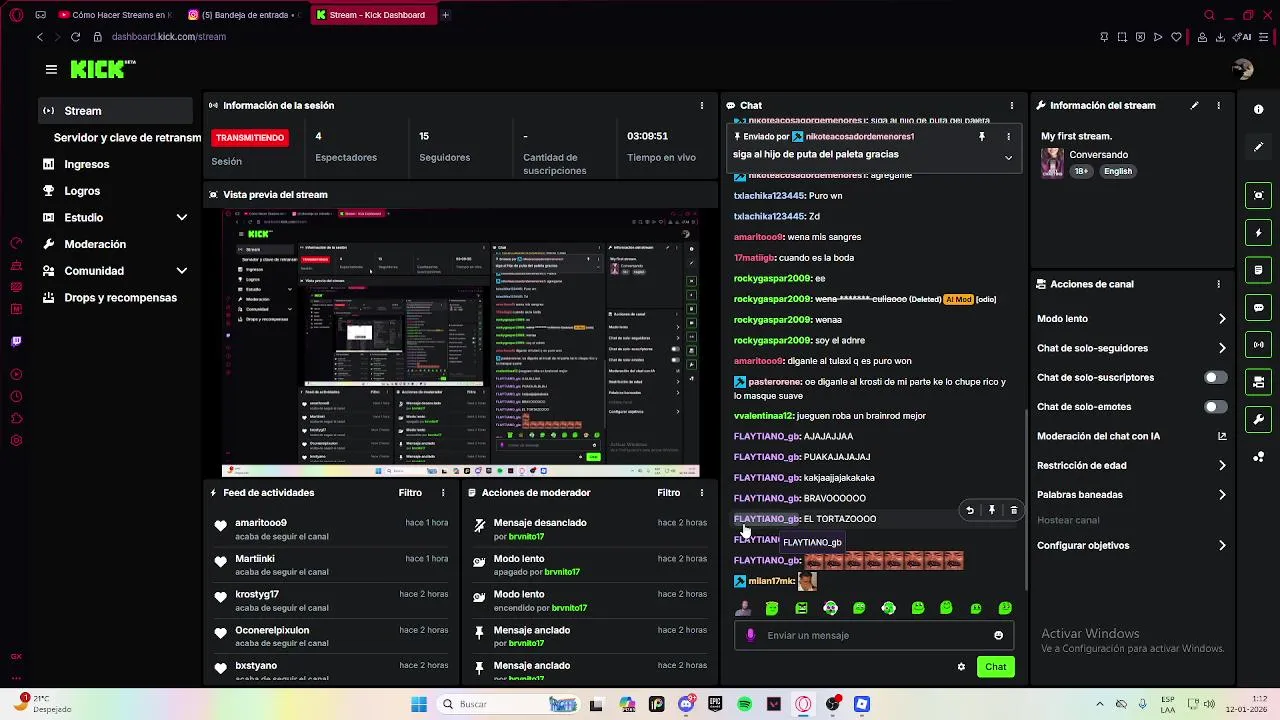
Task: Open the Acciones de moderador options menu
Action: (701, 493)
